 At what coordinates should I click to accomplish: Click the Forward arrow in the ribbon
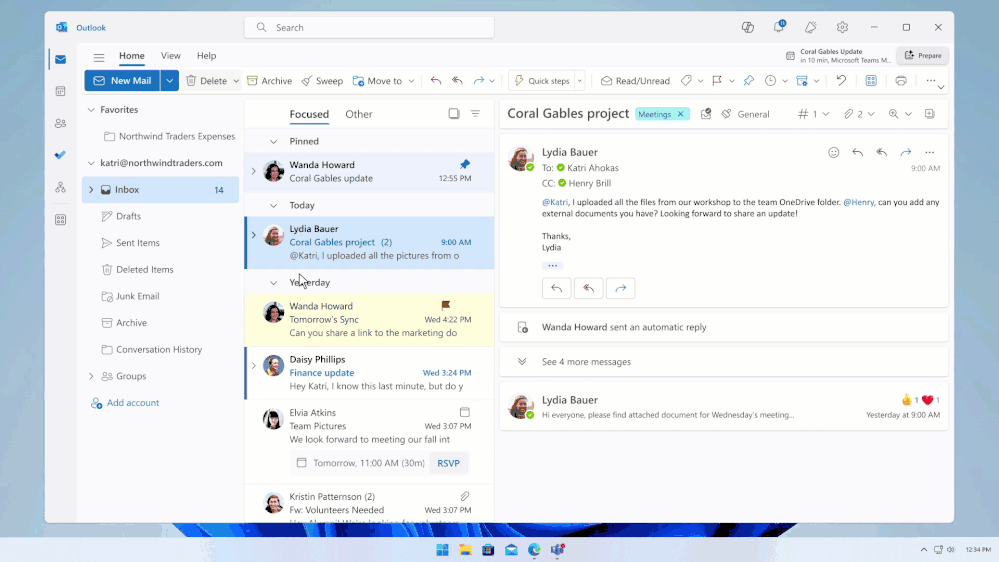pyautogui.click(x=479, y=80)
